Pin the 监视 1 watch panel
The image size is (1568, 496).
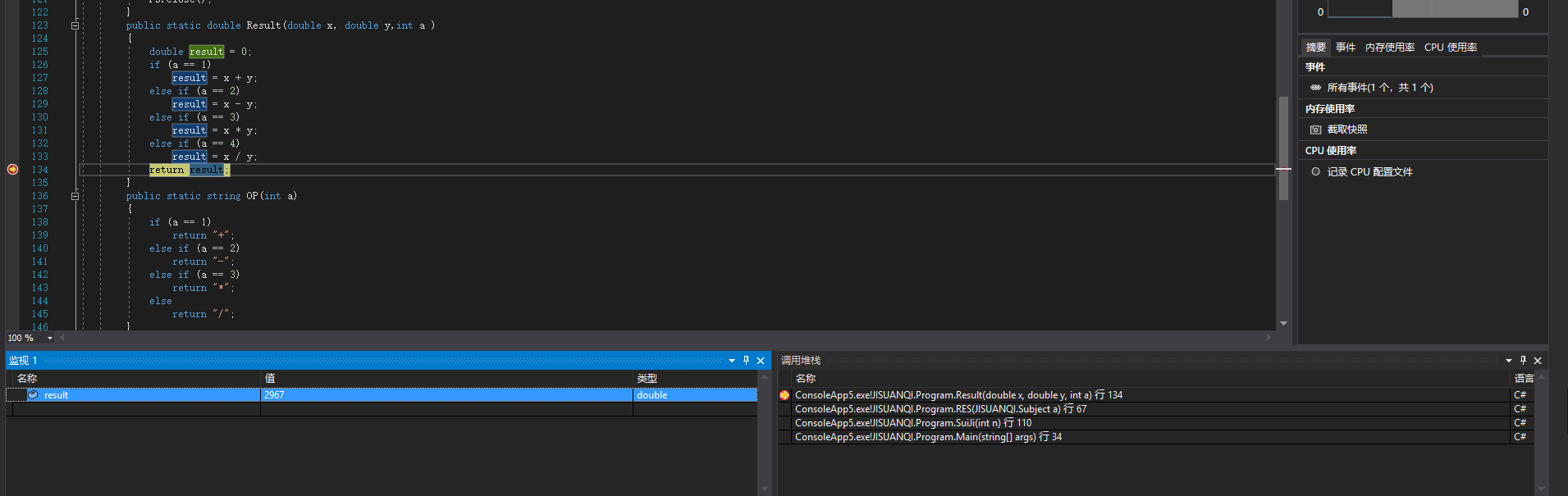(x=746, y=361)
